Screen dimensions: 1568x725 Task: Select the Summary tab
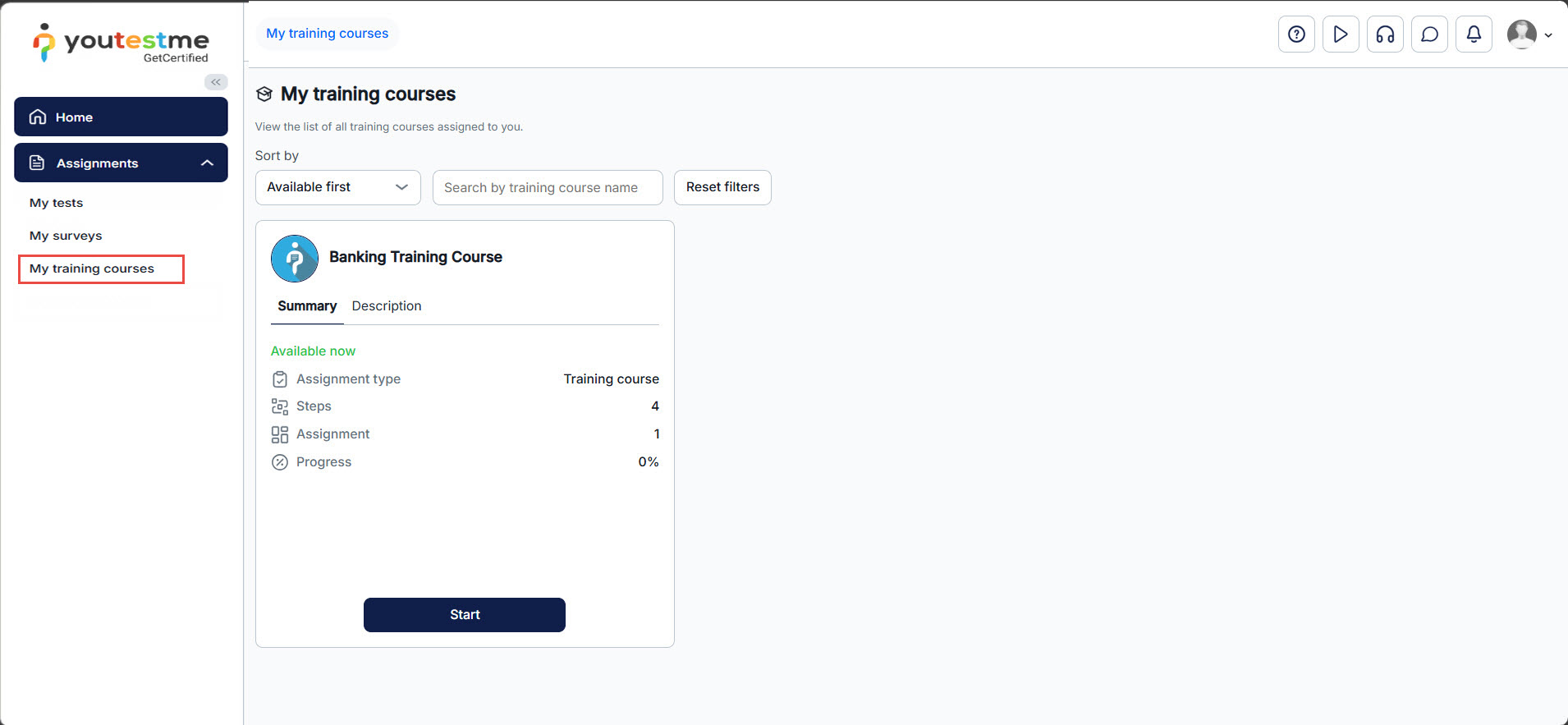307,306
